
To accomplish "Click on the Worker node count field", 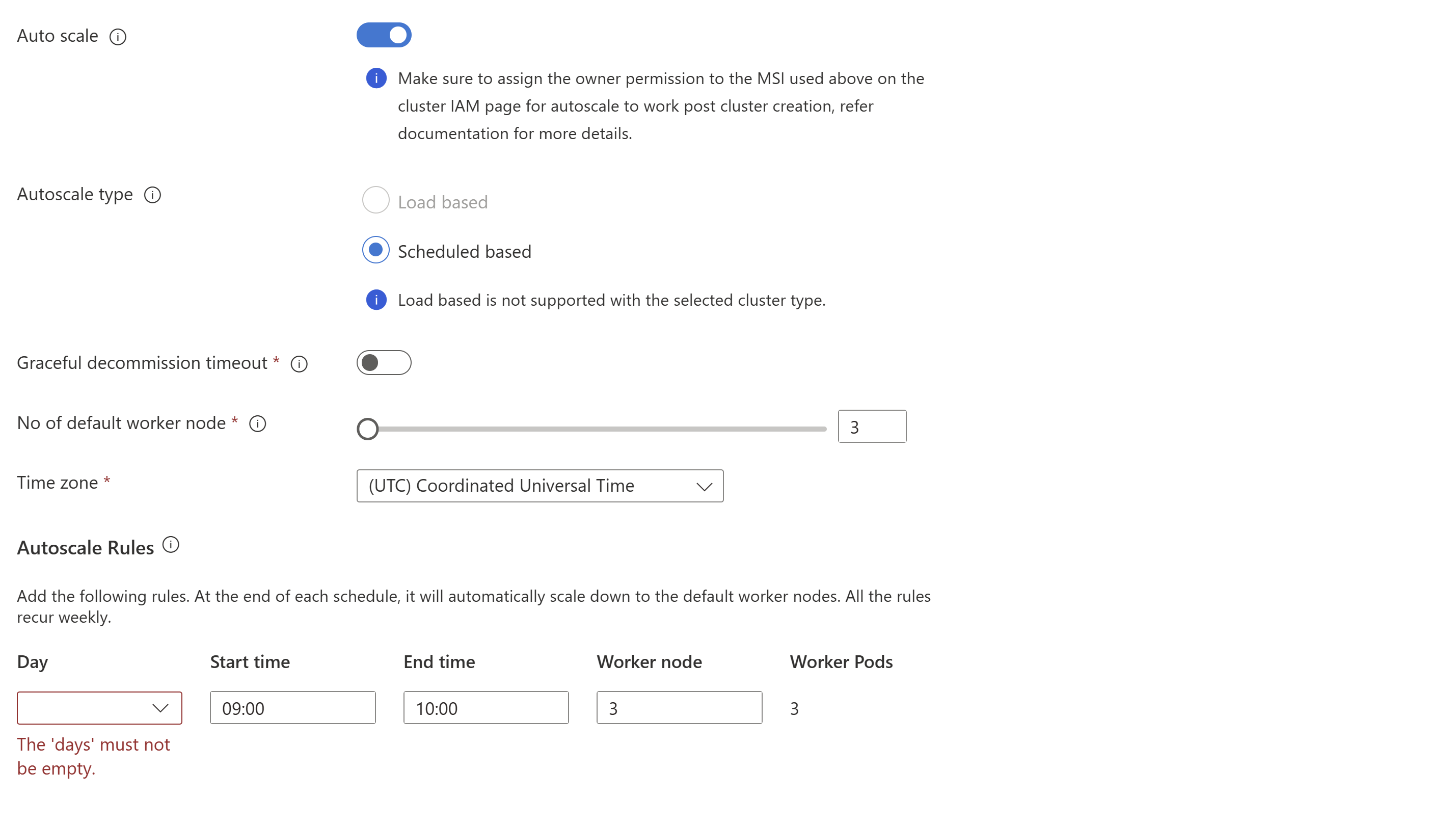I will point(680,707).
